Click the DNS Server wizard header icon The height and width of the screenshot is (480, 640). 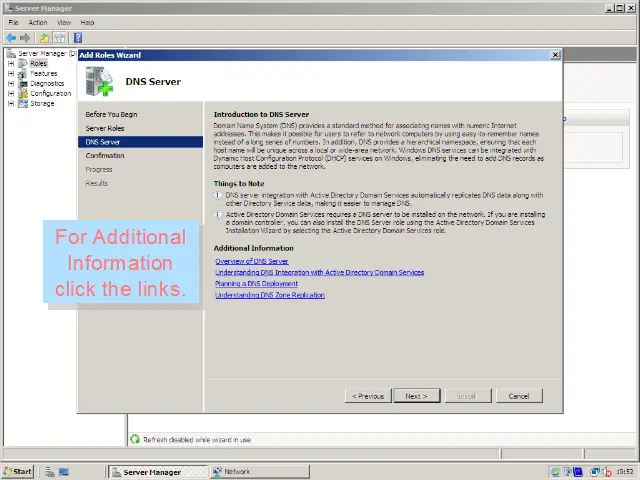[x=99, y=81]
